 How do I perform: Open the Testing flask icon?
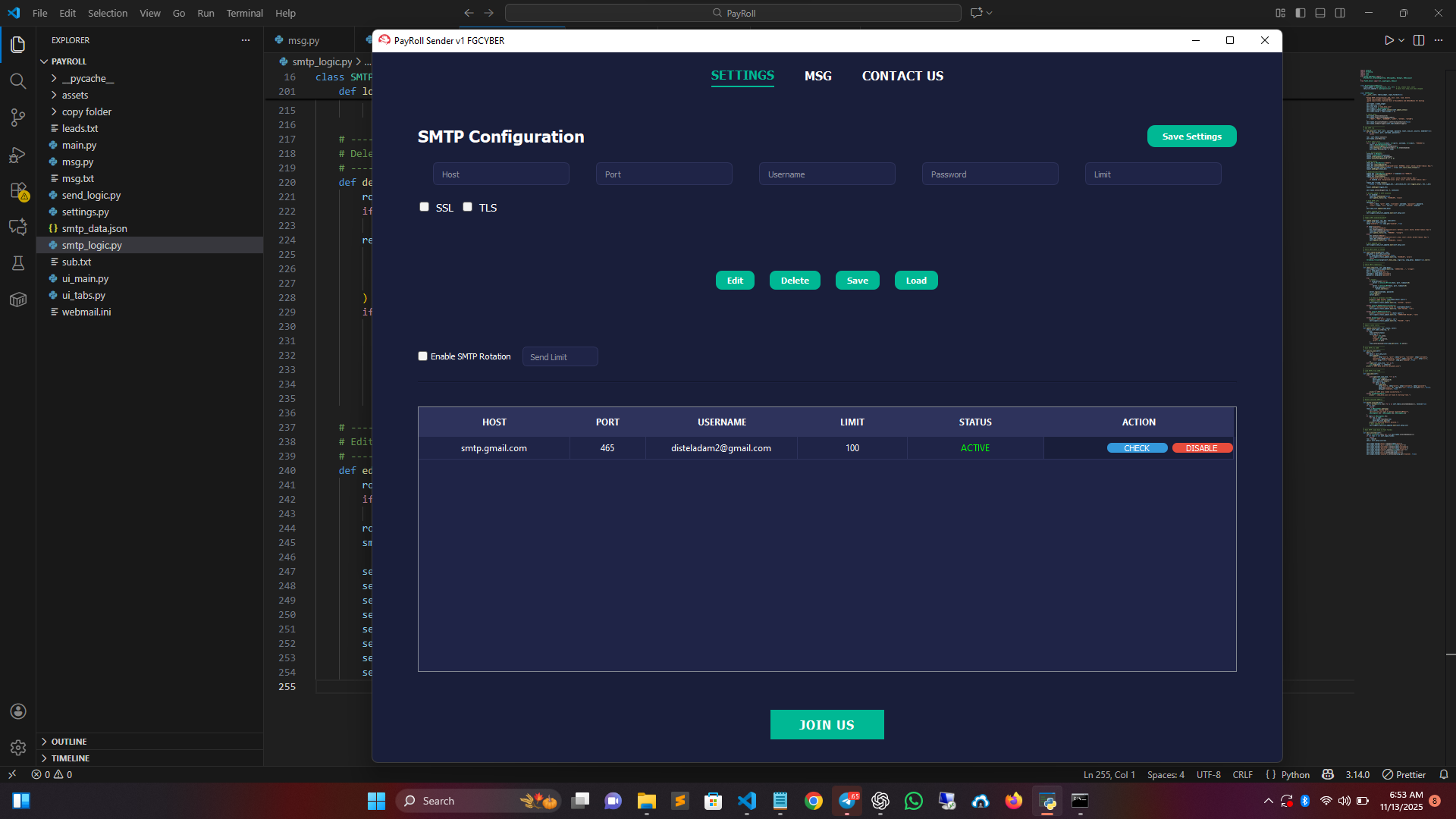tap(18, 263)
